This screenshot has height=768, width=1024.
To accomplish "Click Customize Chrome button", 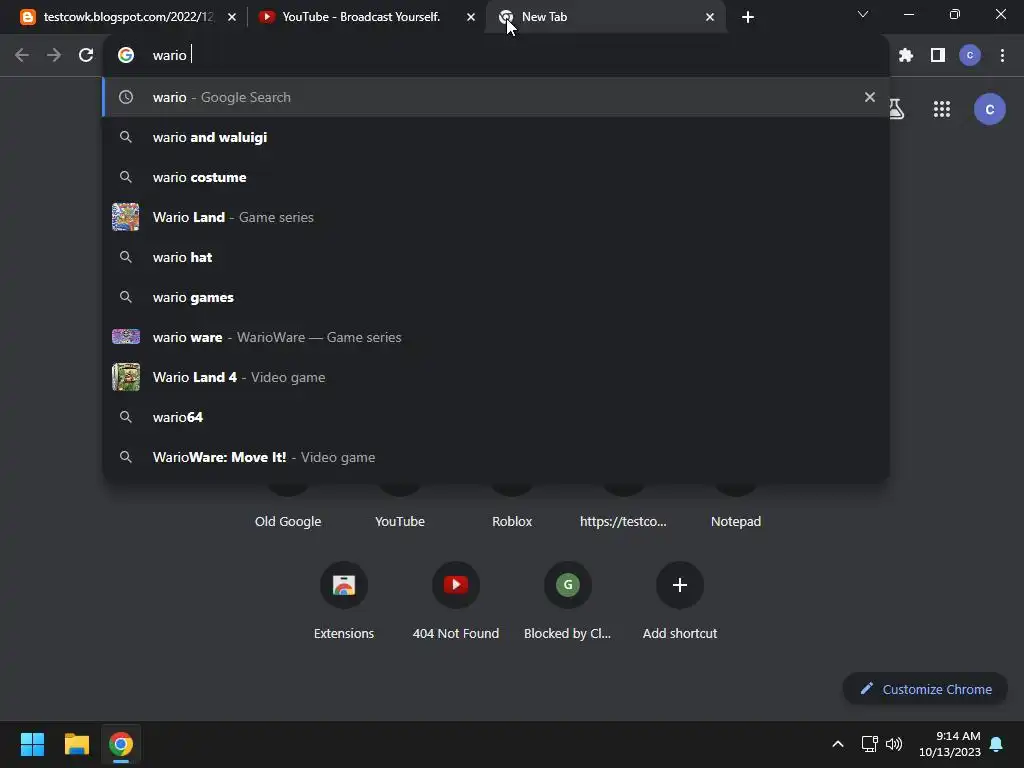I will point(925,689).
